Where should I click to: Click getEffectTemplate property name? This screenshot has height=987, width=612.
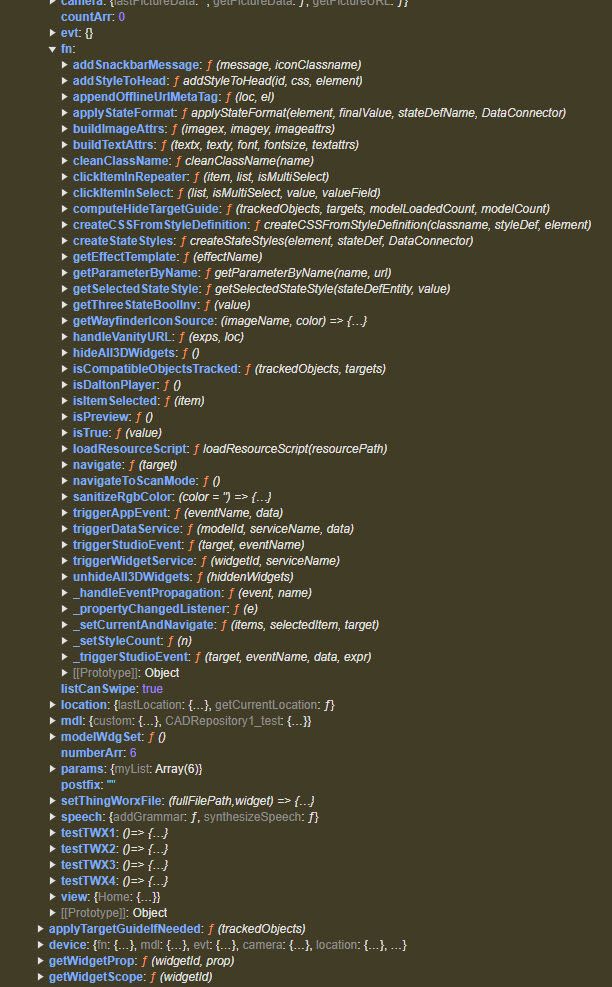[125, 257]
